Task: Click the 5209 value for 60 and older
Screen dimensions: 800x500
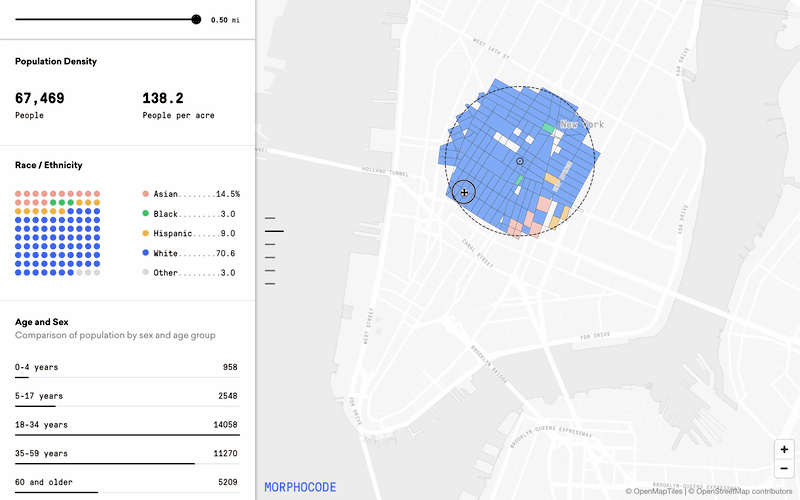Action: (228, 482)
